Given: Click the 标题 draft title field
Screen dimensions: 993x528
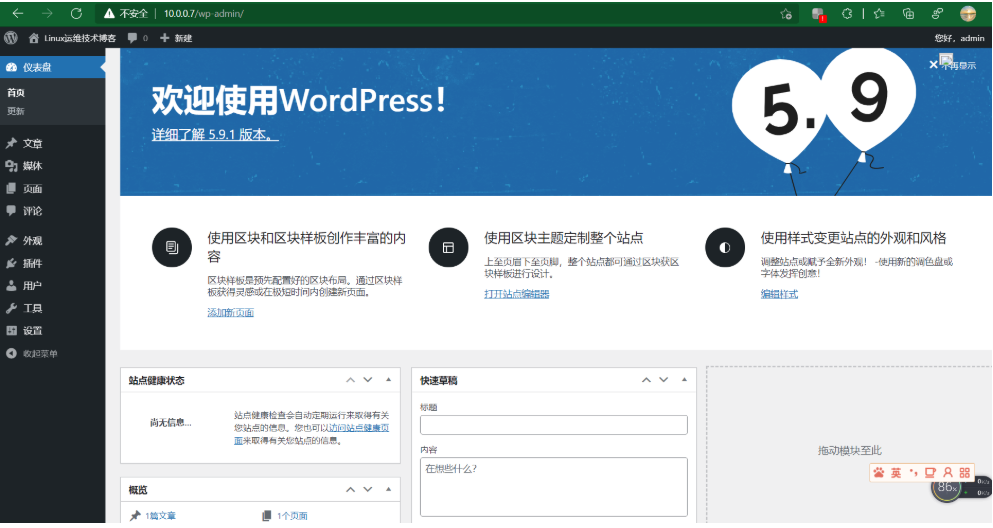Looking at the screenshot, I should tap(553, 425).
